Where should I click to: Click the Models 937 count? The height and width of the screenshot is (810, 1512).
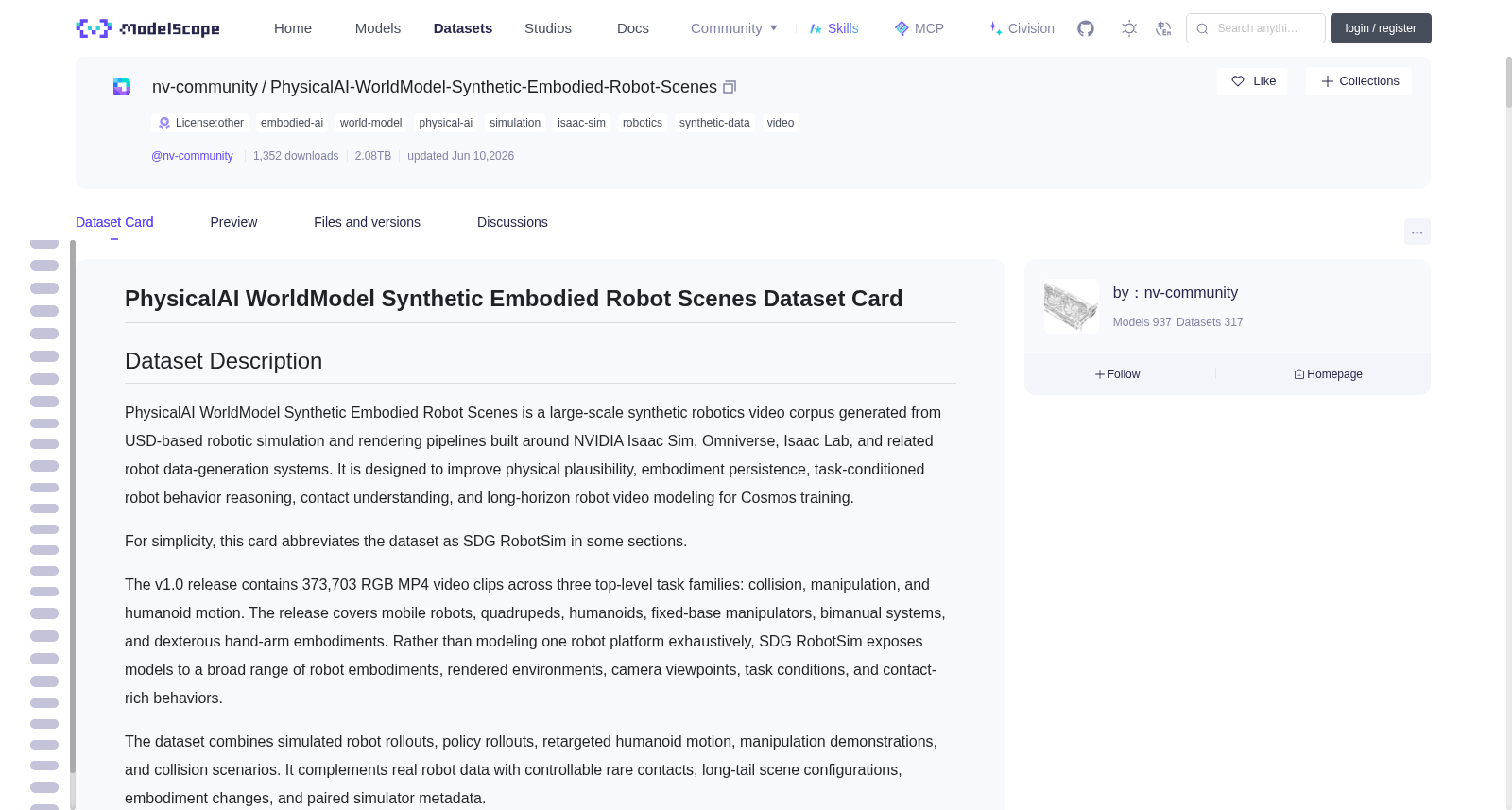click(x=1142, y=322)
